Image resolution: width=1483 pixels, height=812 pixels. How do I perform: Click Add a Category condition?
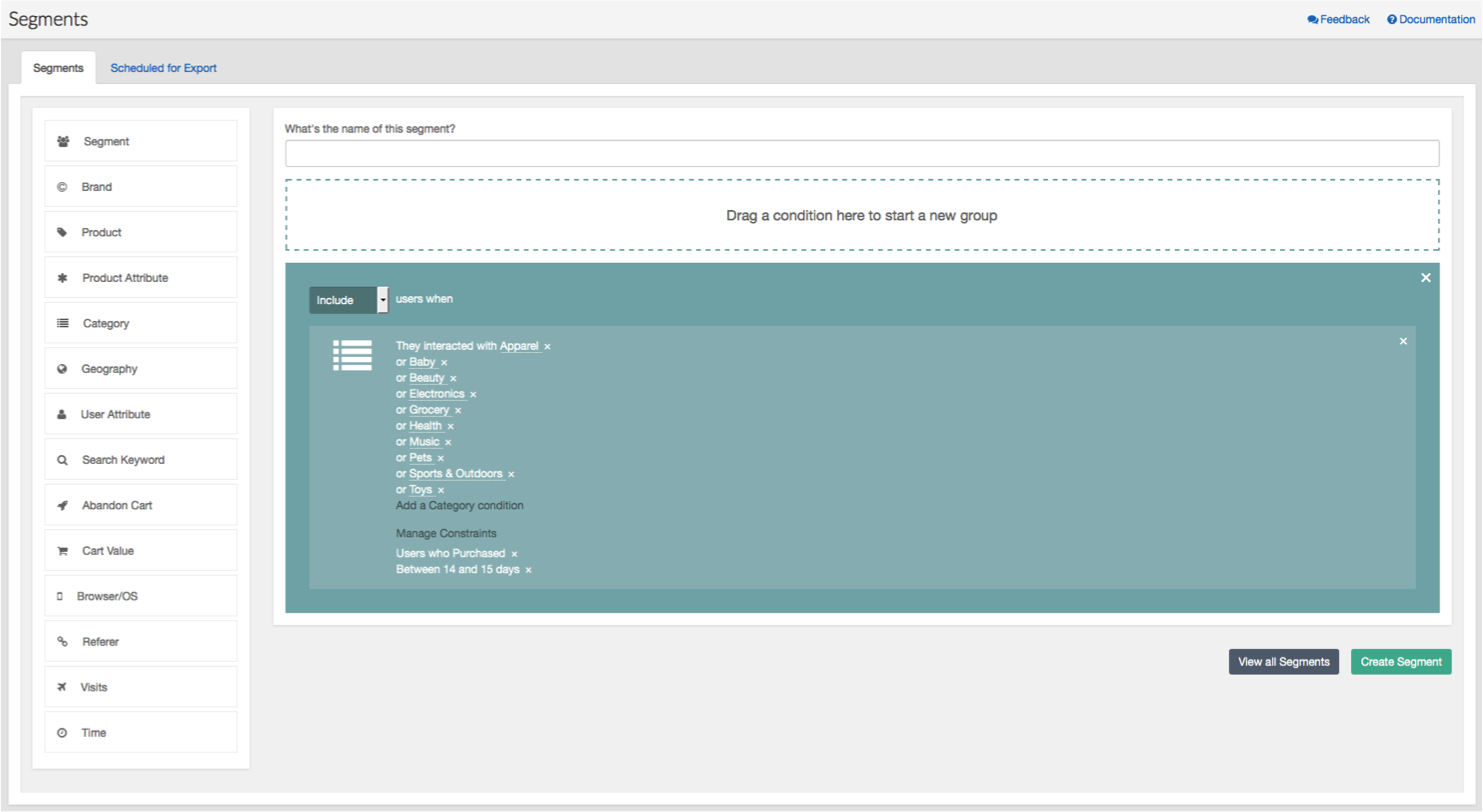tap(460, 506)
